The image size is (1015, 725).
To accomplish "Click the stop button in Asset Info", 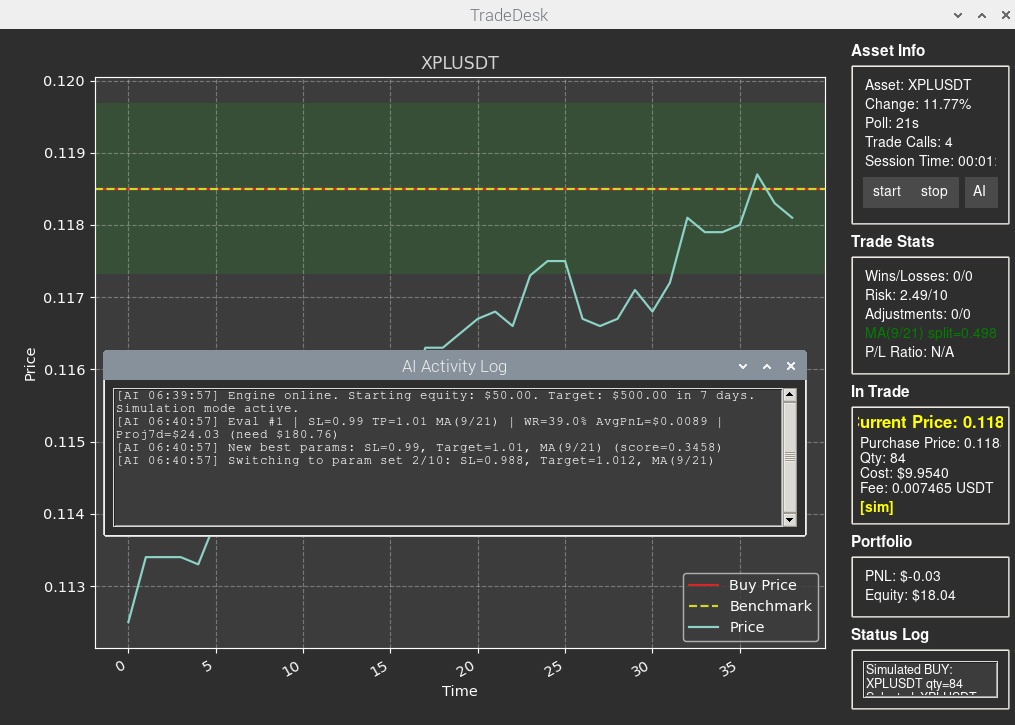I will point(934,192).
